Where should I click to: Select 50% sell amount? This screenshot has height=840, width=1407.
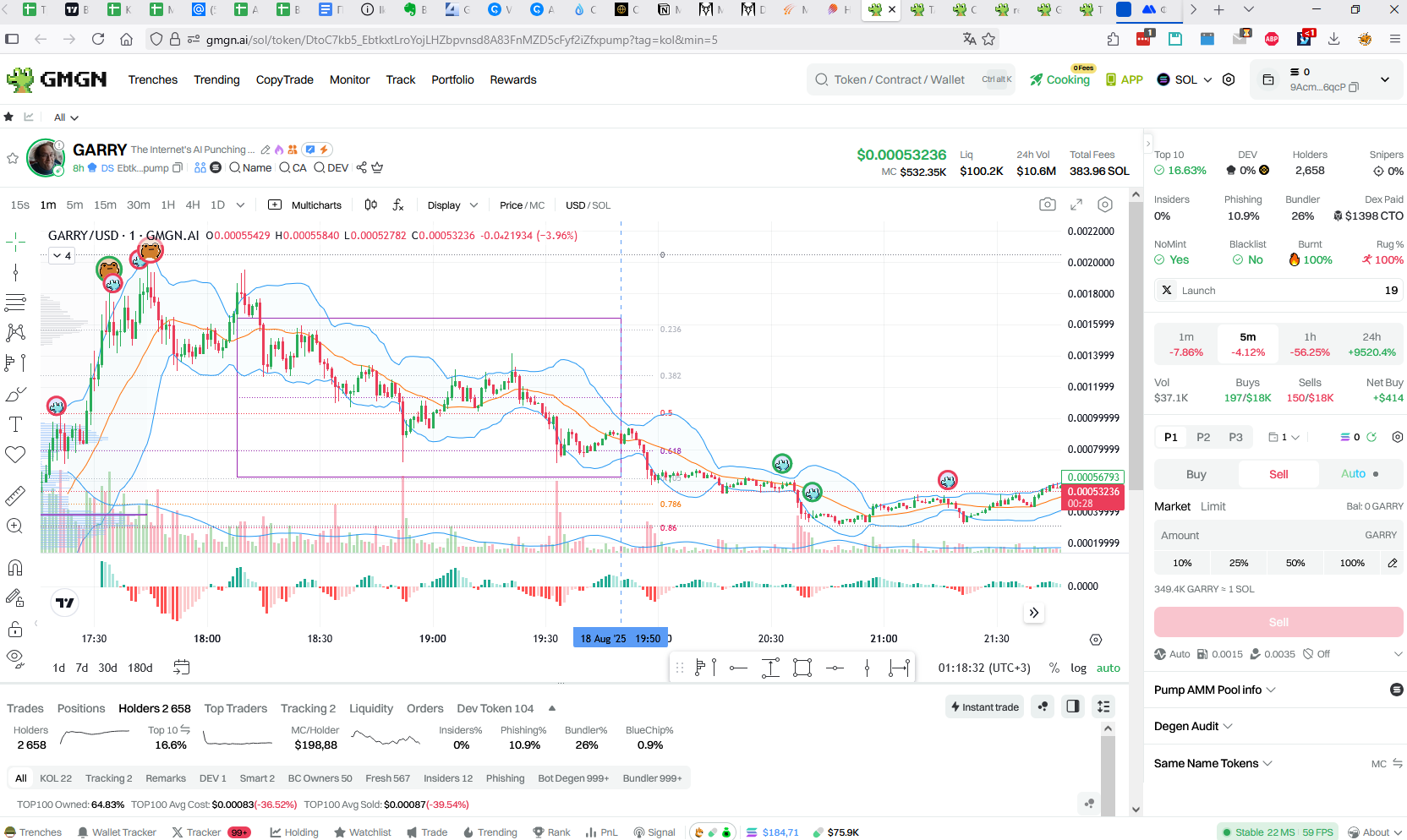(x=1295, y=563)
